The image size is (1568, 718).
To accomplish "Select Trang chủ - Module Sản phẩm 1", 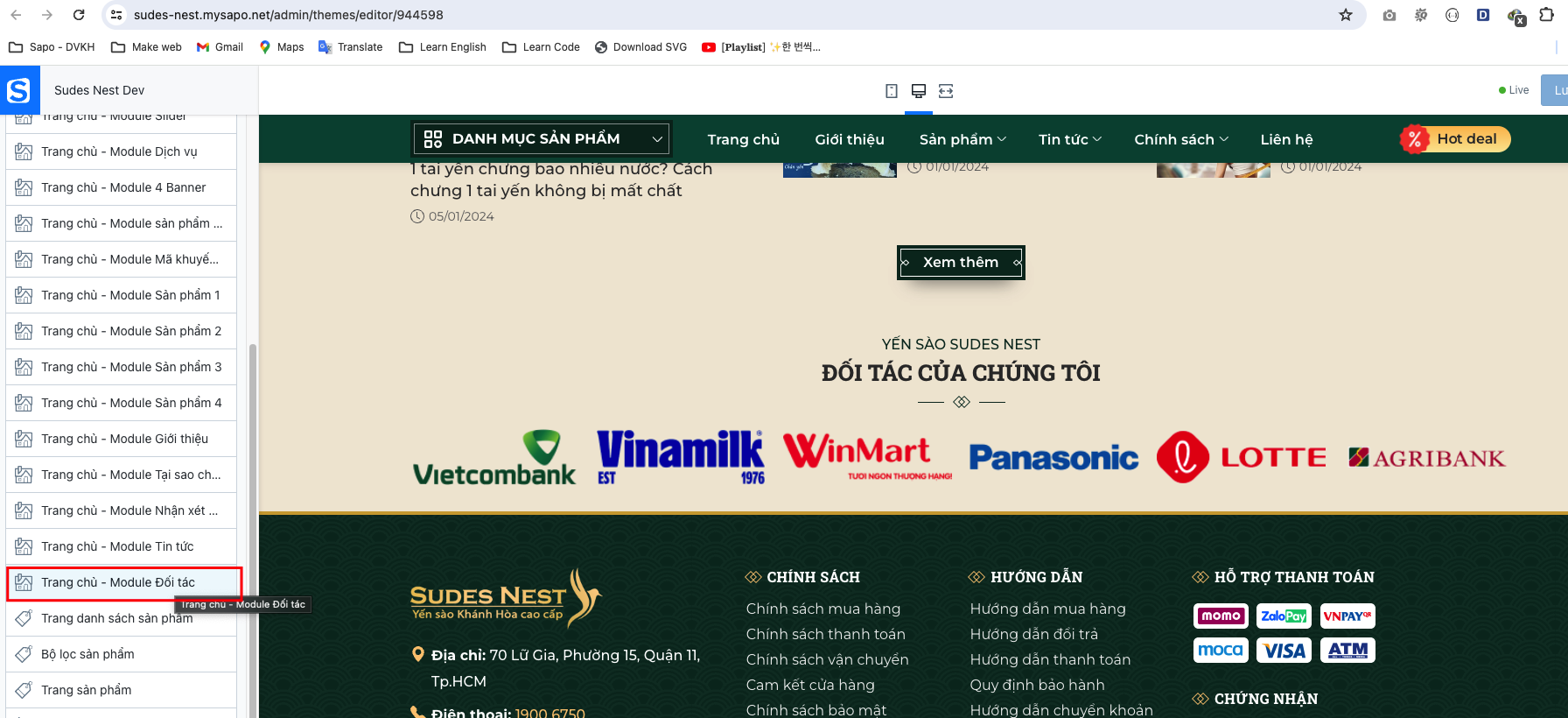I will [x=121, y=295].
